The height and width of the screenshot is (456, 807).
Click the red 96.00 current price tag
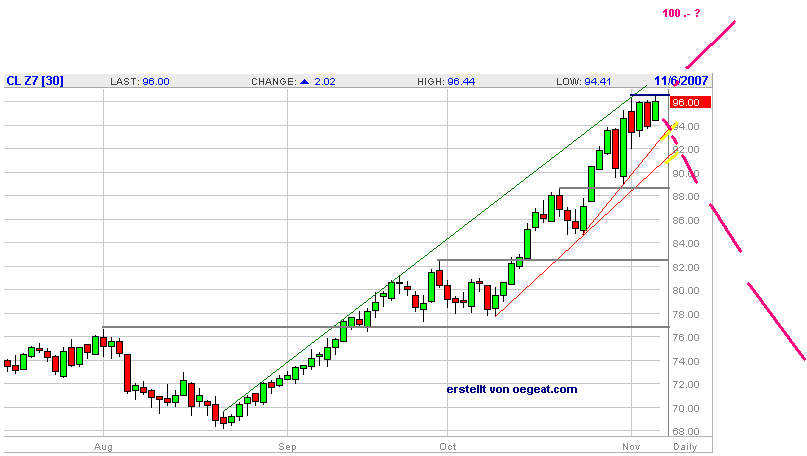[x=690, y=102]
